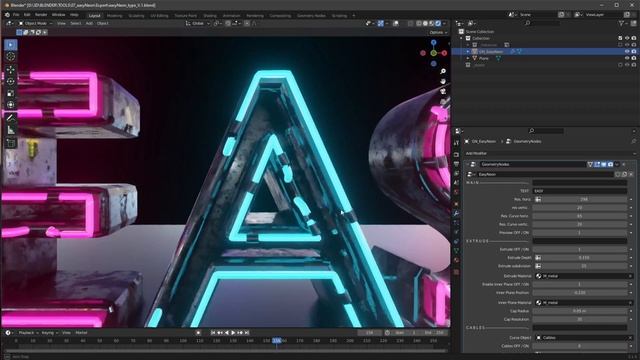Open the Physics properties tab icon
This screenshot has height=360, width=640.
456,232
